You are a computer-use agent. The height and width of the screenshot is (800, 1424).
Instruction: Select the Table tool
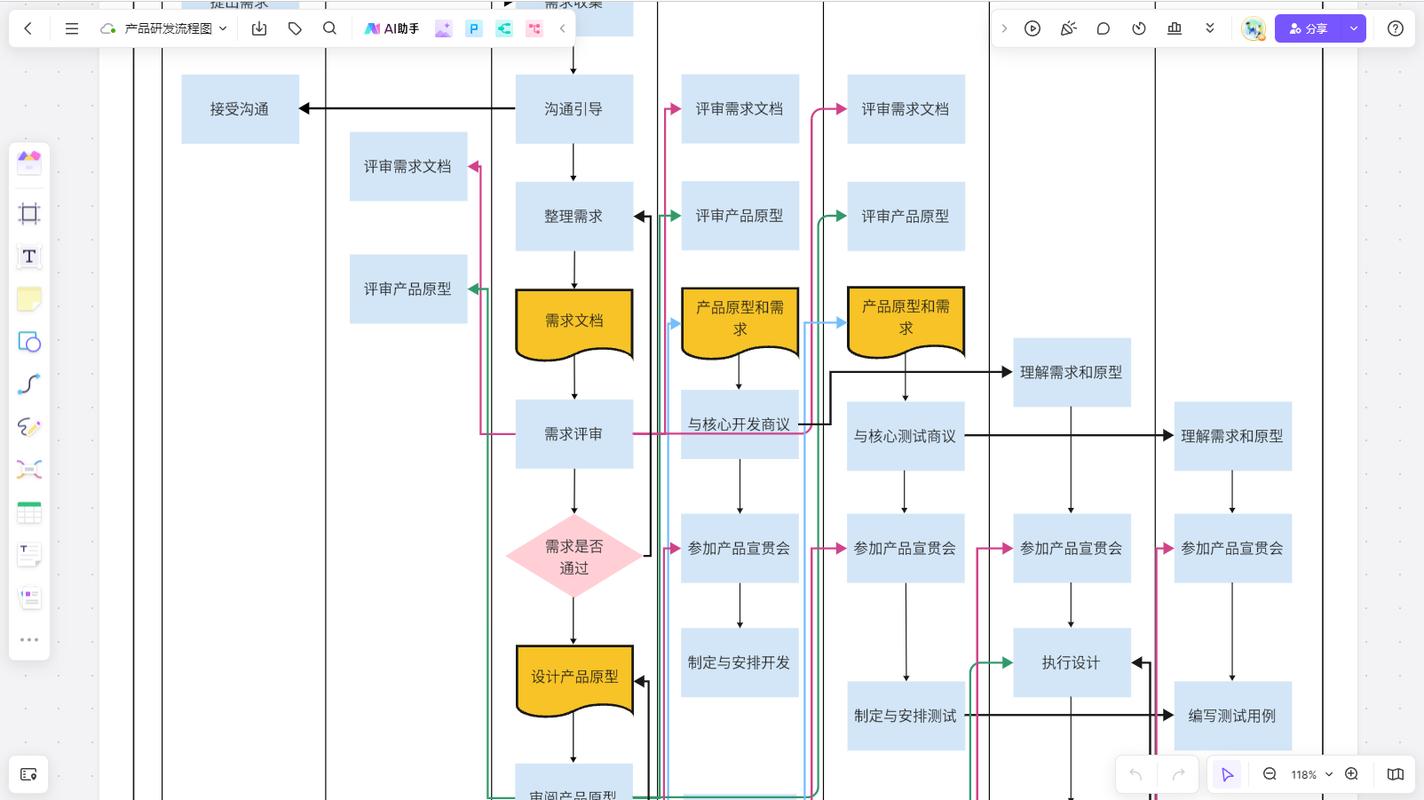coord(29,513)
